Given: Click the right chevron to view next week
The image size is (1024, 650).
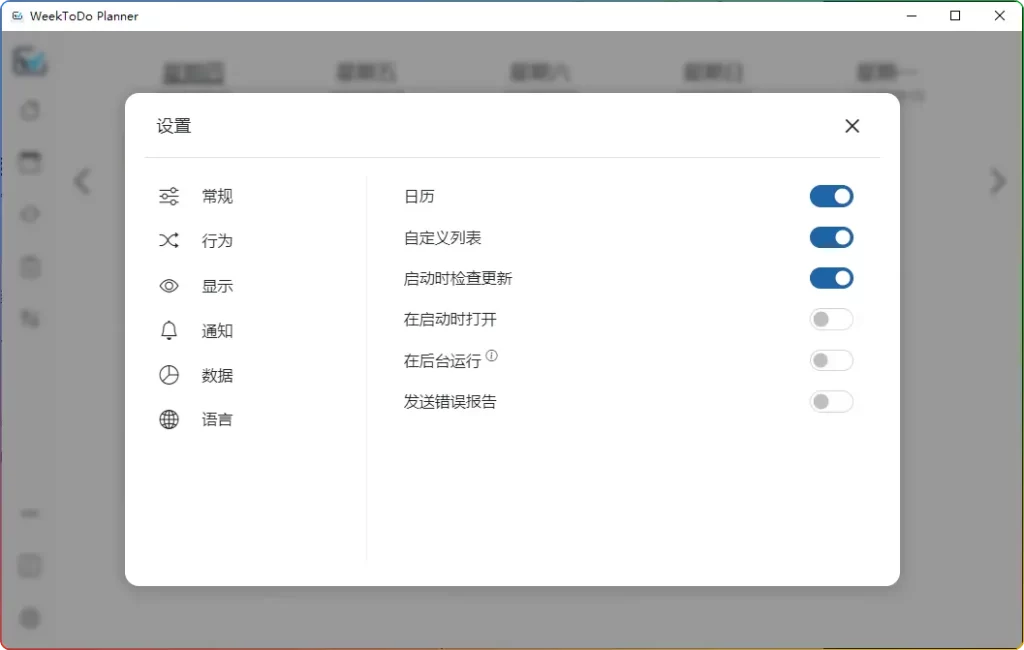Looking at the screenshot, I should [x=997, y=181].
